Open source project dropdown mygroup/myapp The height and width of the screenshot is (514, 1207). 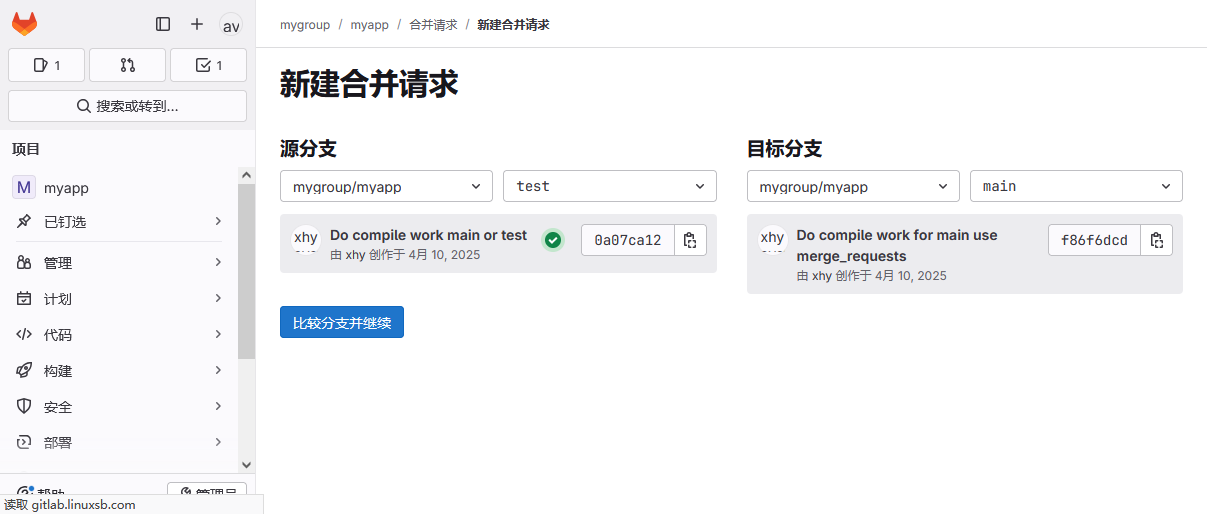click(x=386, y=186)
